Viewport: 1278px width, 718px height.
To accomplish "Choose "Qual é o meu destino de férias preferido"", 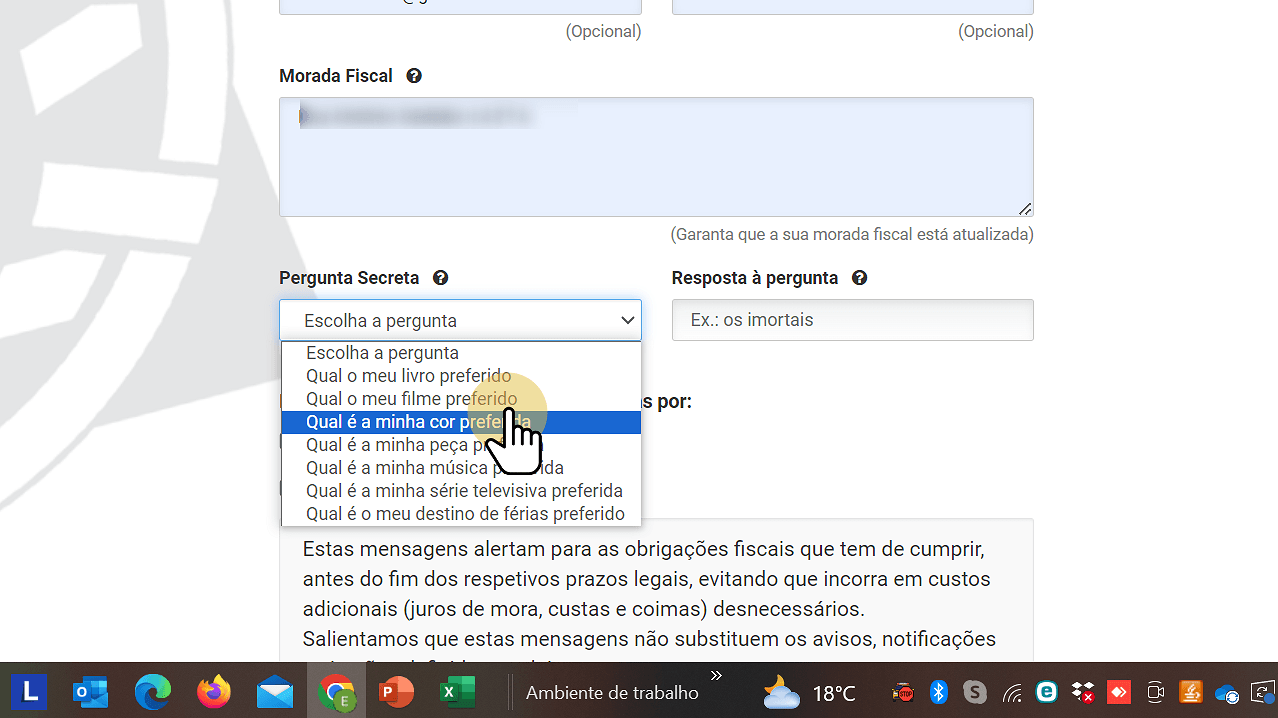I will tap(467, 513).
